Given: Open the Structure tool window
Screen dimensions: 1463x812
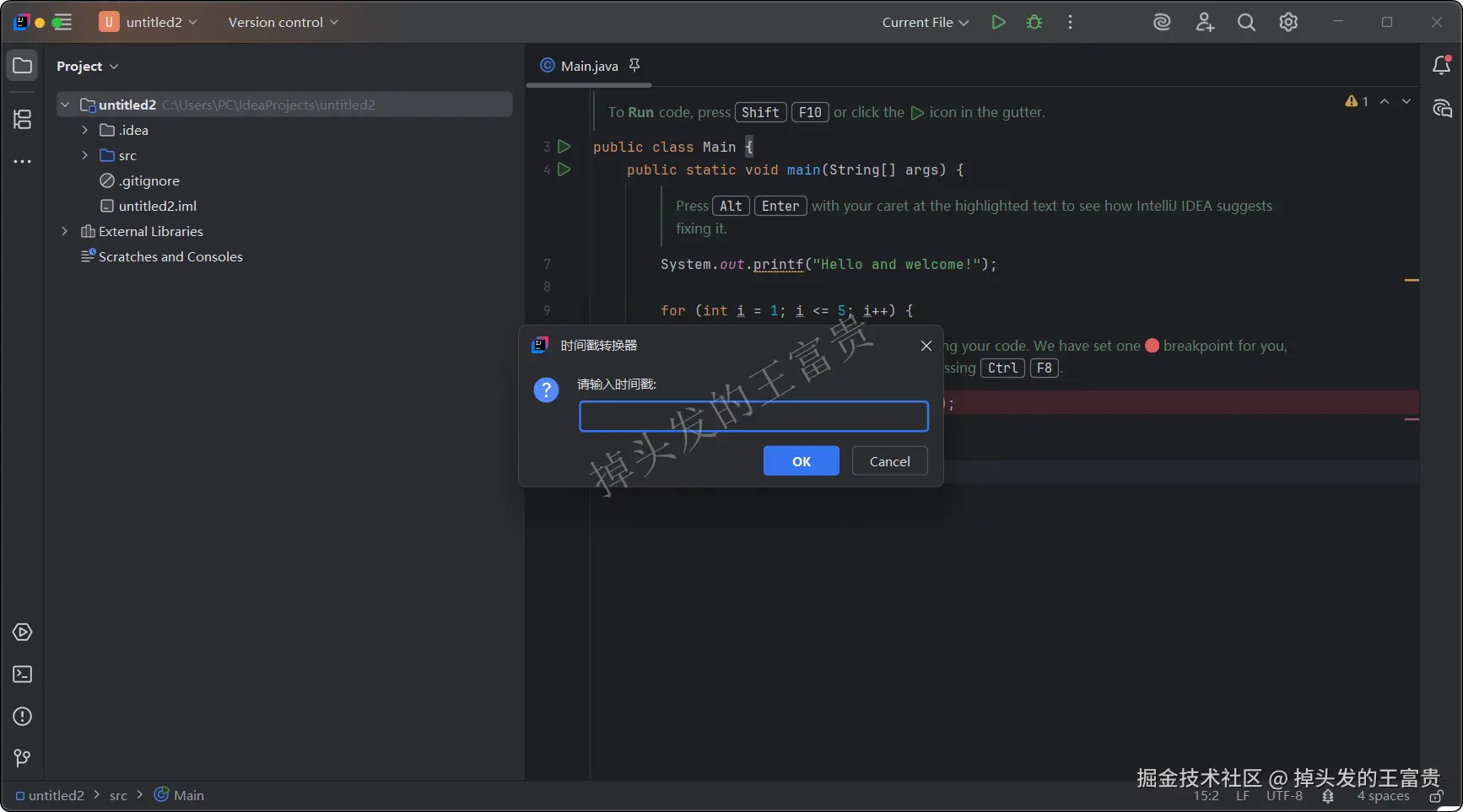Looking at the screenshot, I should coord(23,120).
